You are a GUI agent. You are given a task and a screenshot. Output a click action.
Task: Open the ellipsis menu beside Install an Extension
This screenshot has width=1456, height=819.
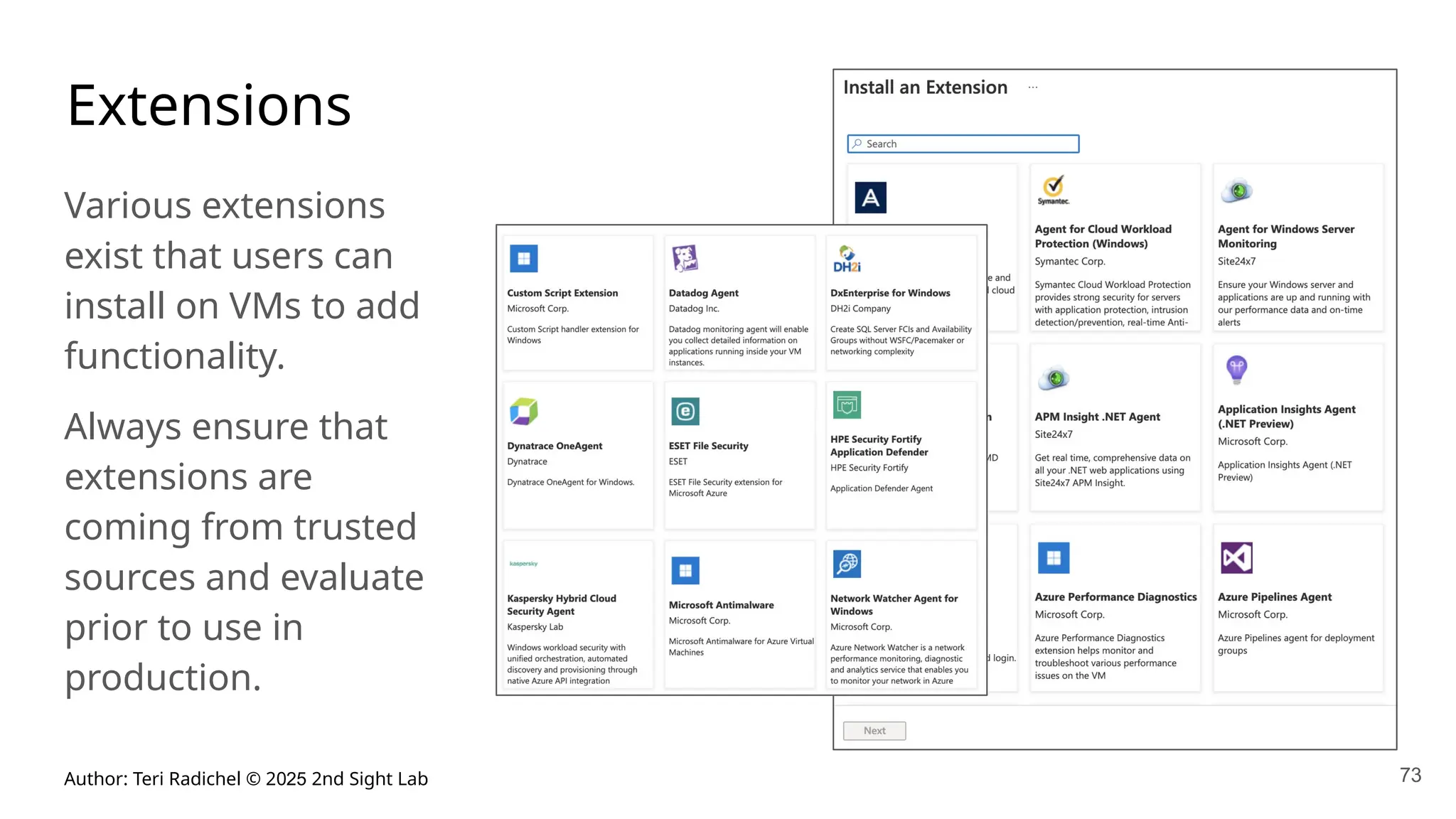pyautogui.click(x=1033, y=87)
